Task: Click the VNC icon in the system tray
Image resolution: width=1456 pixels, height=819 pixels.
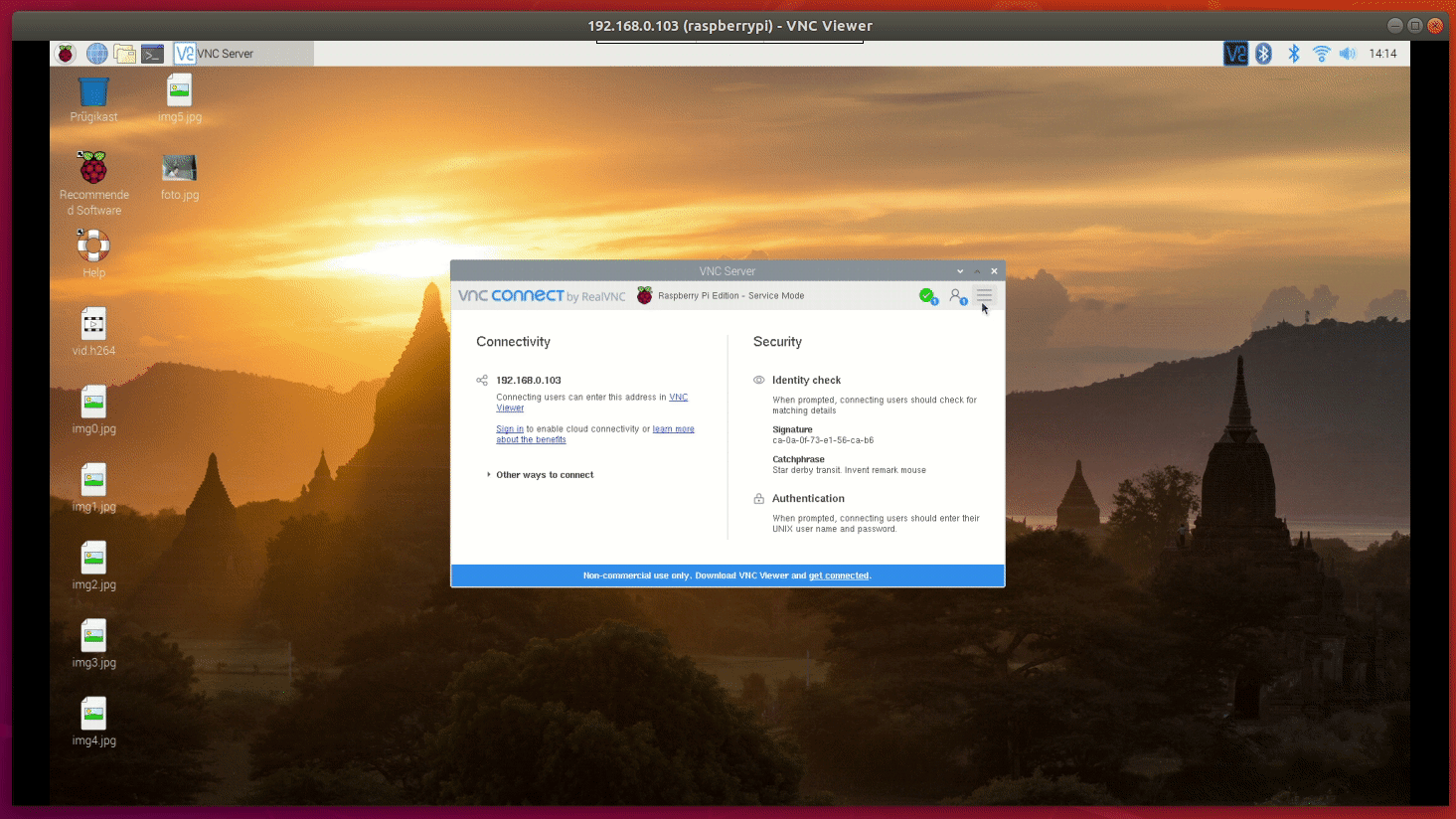Action: [1235, 54]
